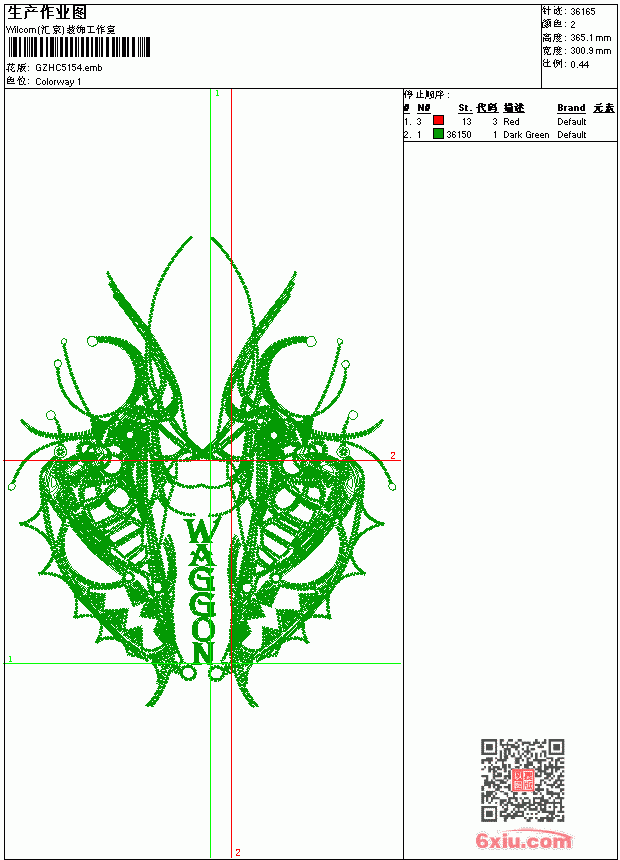Screen dimensions: 620x860
Task: Click the dark green thread color swatch
Action: [438, 133]
